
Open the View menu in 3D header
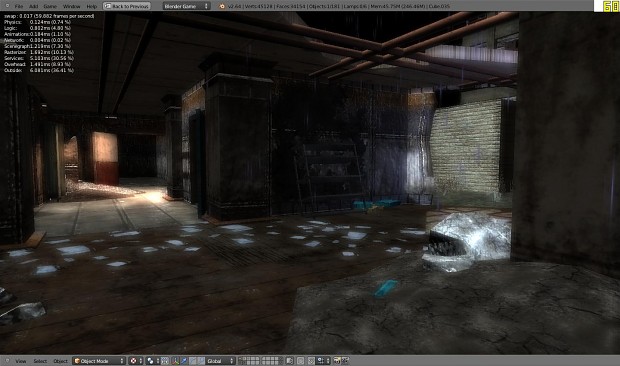pyautogui.click(x=21, y=361)
